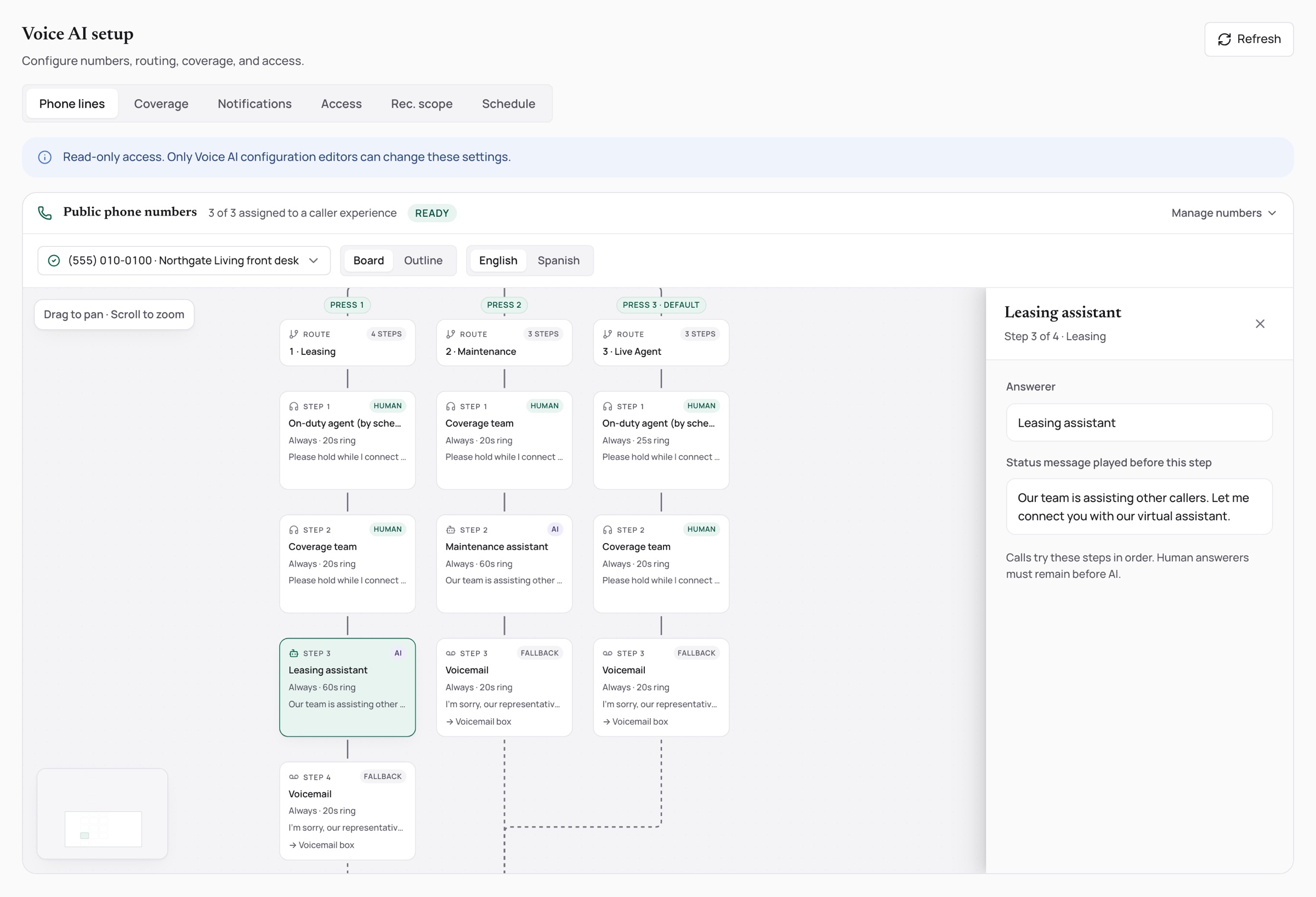Click branch icon on 3 · Live Agent route
The image size is (1316, 897).
[607, 334]
